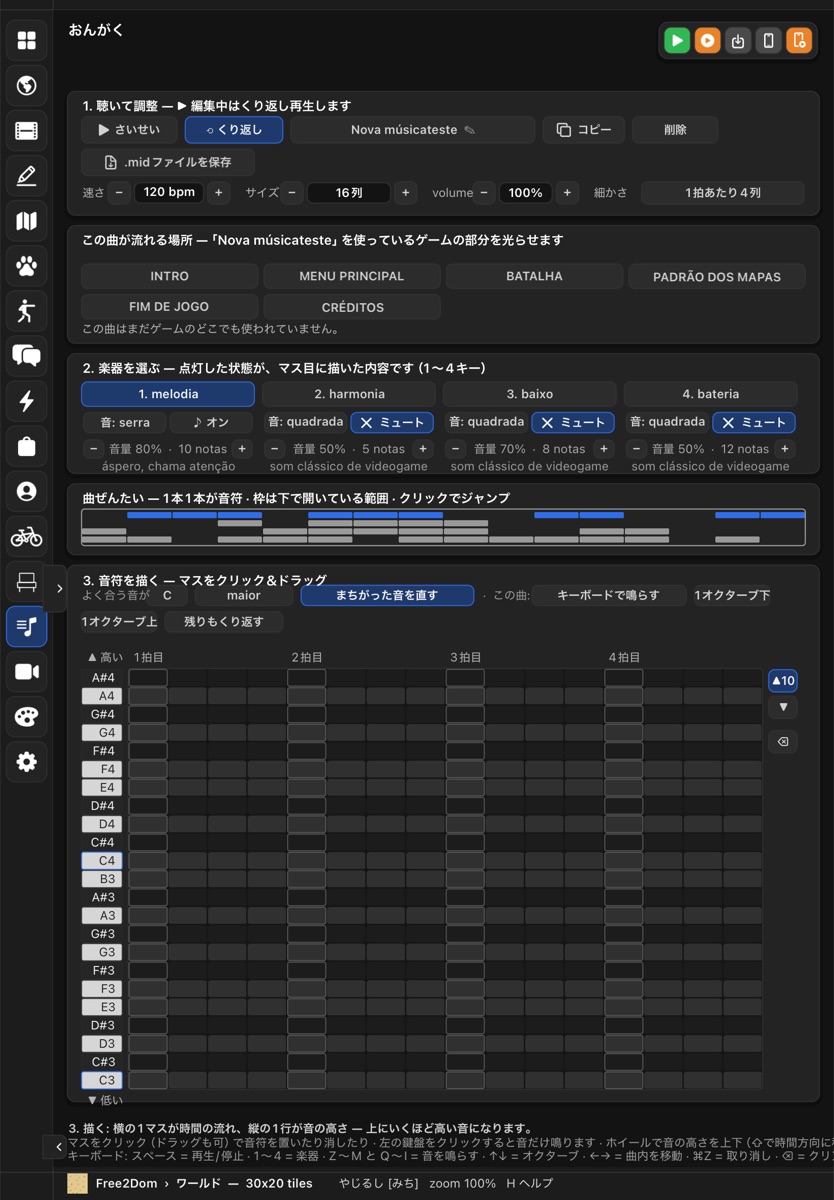Unmute the baixo track
The width and height of the screenshot is (834, 1200).
573,422
